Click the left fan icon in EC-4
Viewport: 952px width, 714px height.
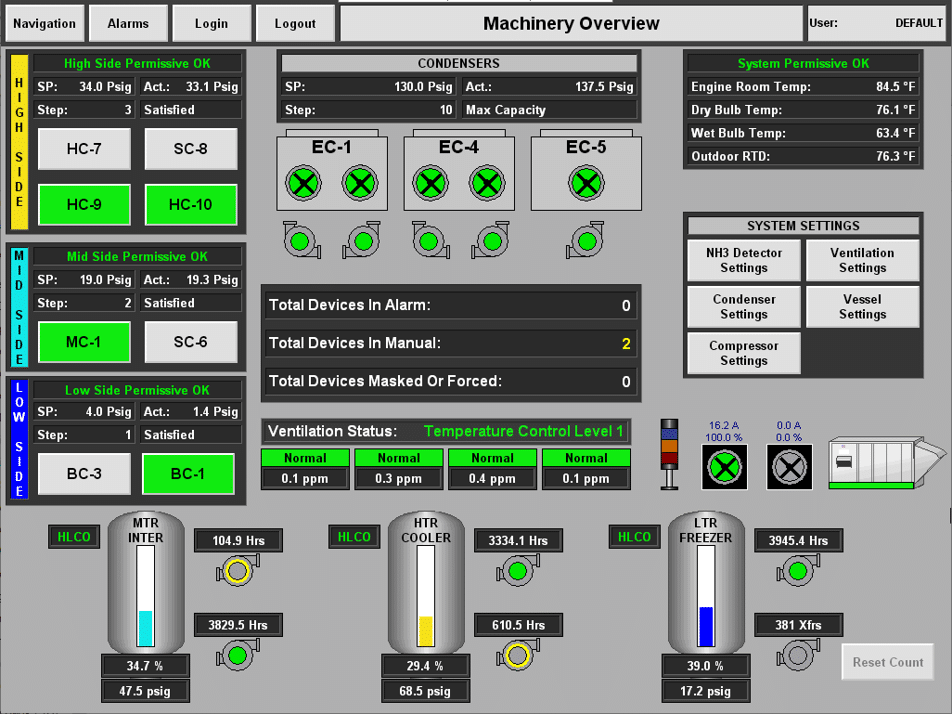coord(430,183)
